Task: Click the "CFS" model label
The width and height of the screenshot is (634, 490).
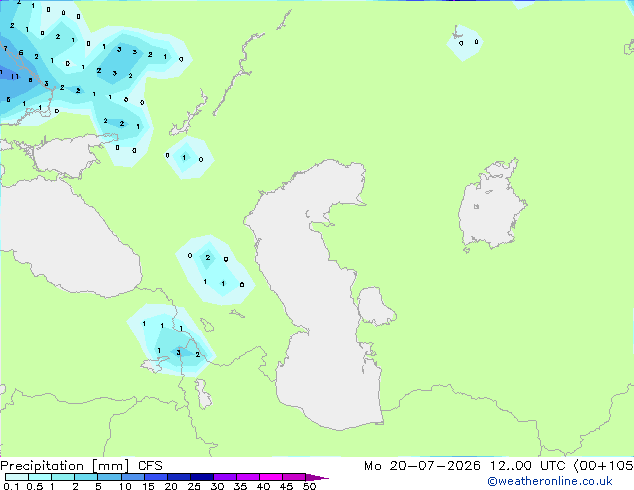Action: click(x=150, y=466)
